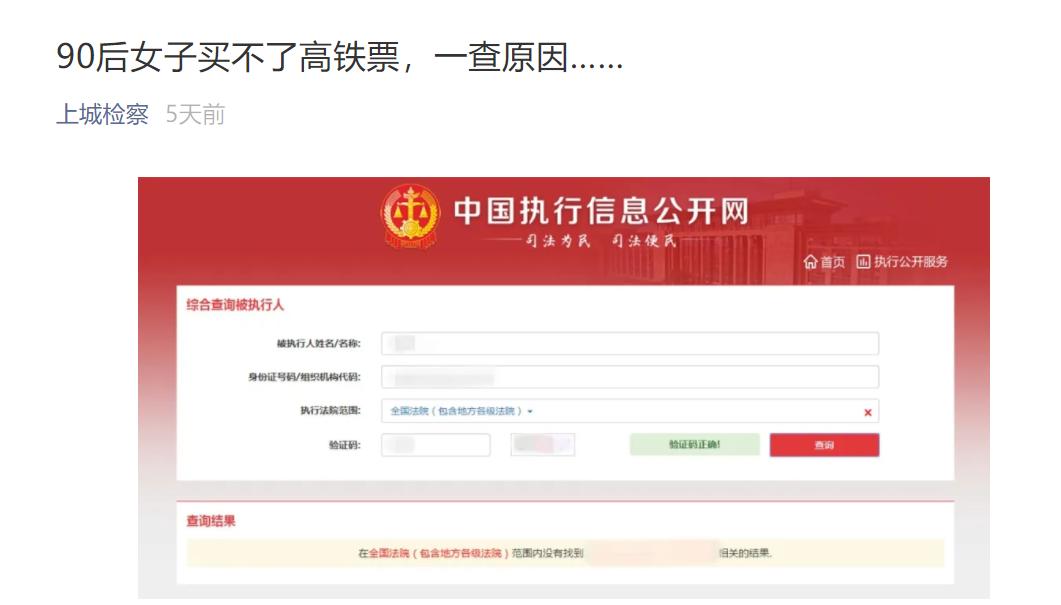1061x605 pixels.
Task: Click the 执行法院范围 label
Action: pyautogui.click(x=330, y=411)
